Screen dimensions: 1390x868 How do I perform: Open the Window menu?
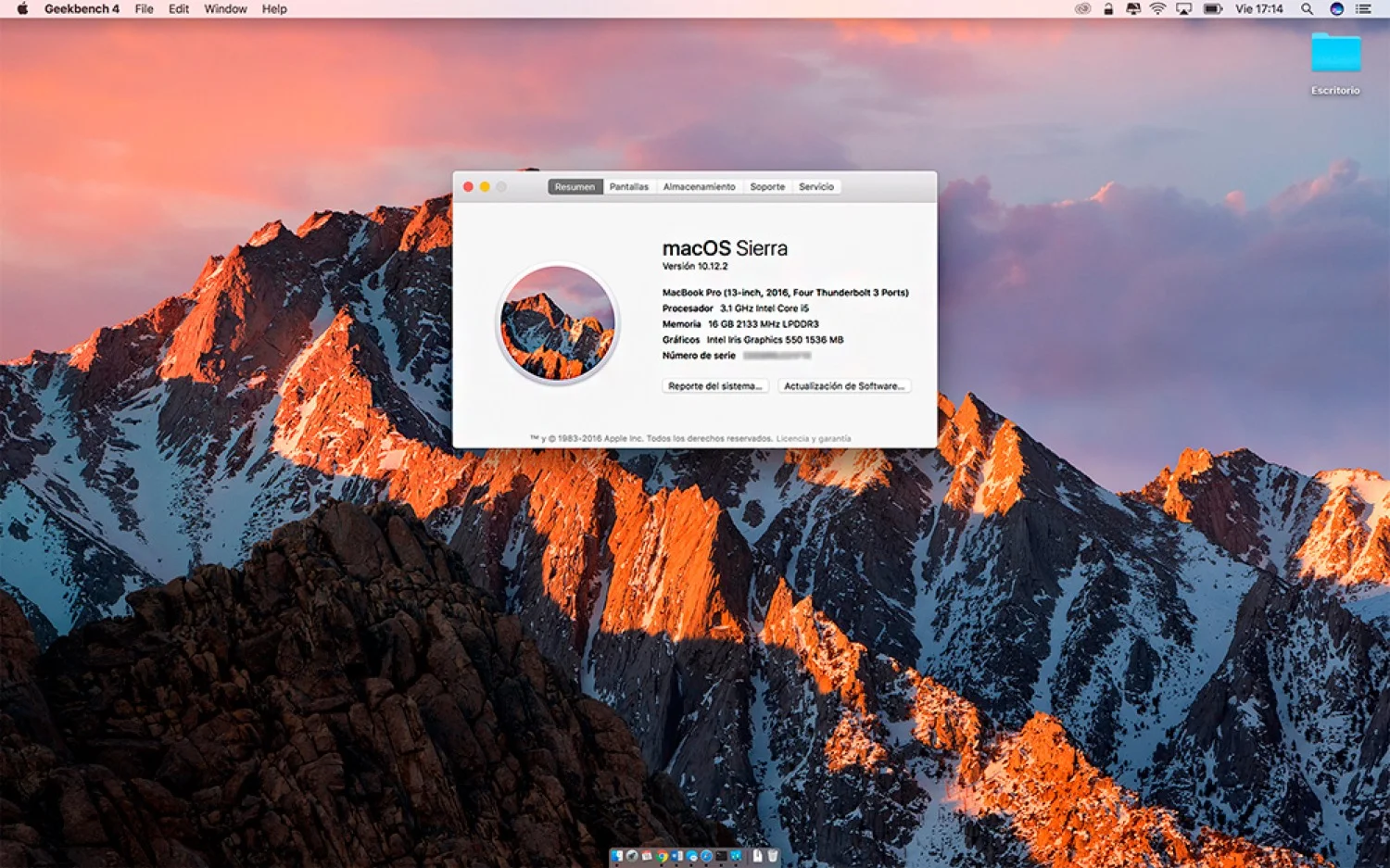click(225, 8)
